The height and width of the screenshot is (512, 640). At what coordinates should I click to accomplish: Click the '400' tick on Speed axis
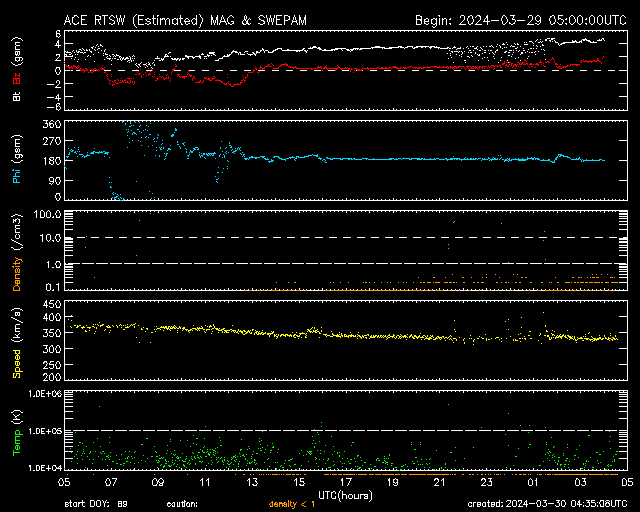pos(52,317)
